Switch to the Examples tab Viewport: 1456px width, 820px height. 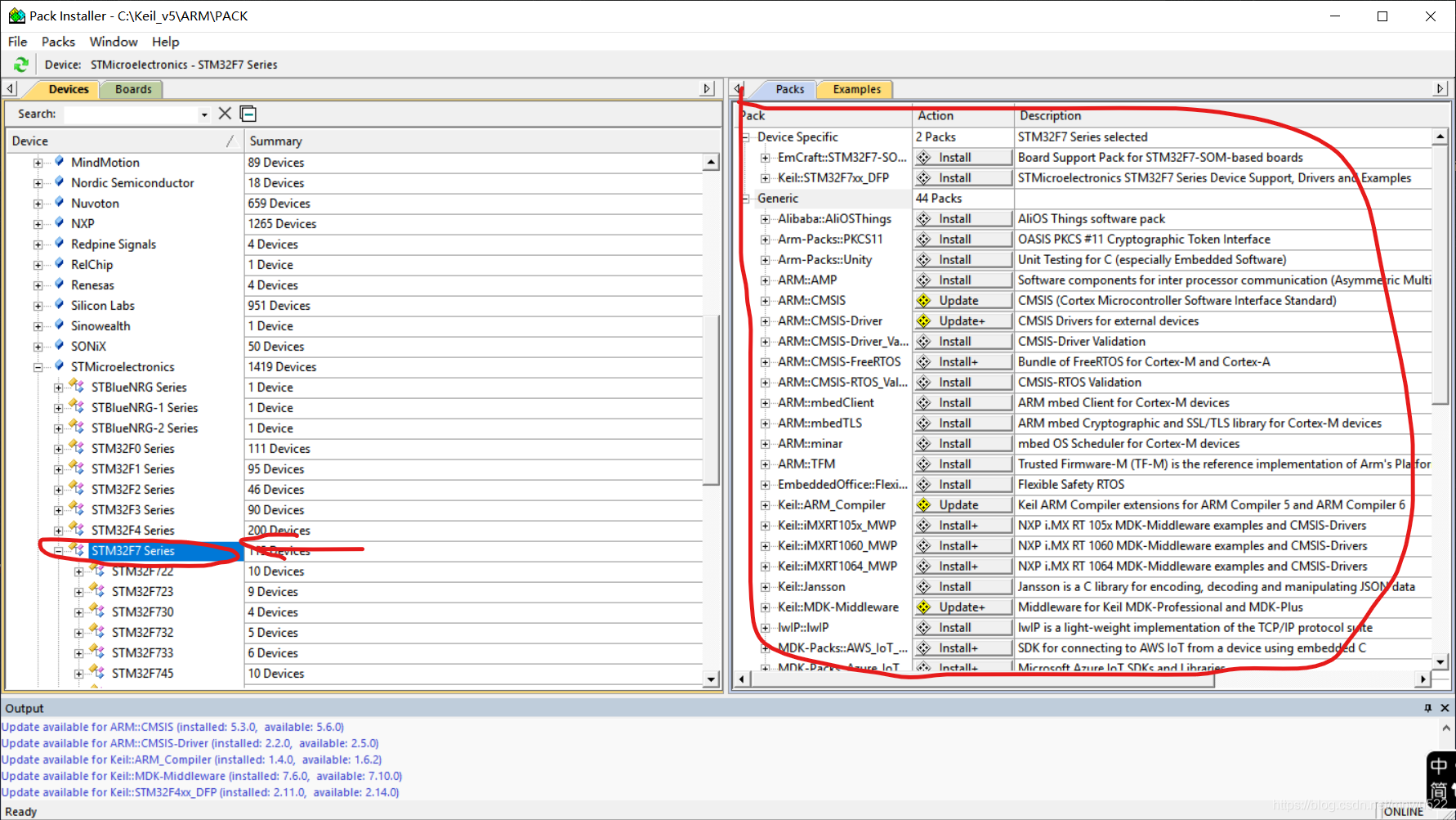click(x=857, y=89)
